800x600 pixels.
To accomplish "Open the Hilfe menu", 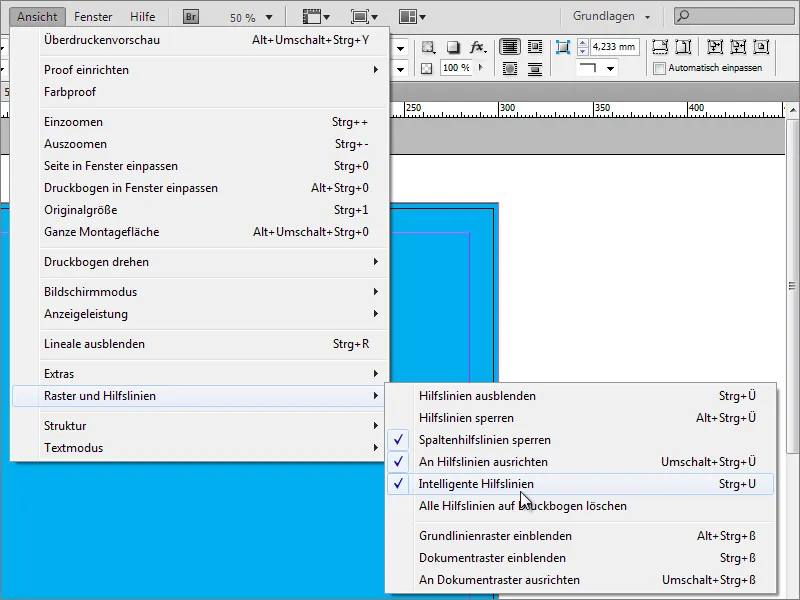I will (x=142, y=17).
